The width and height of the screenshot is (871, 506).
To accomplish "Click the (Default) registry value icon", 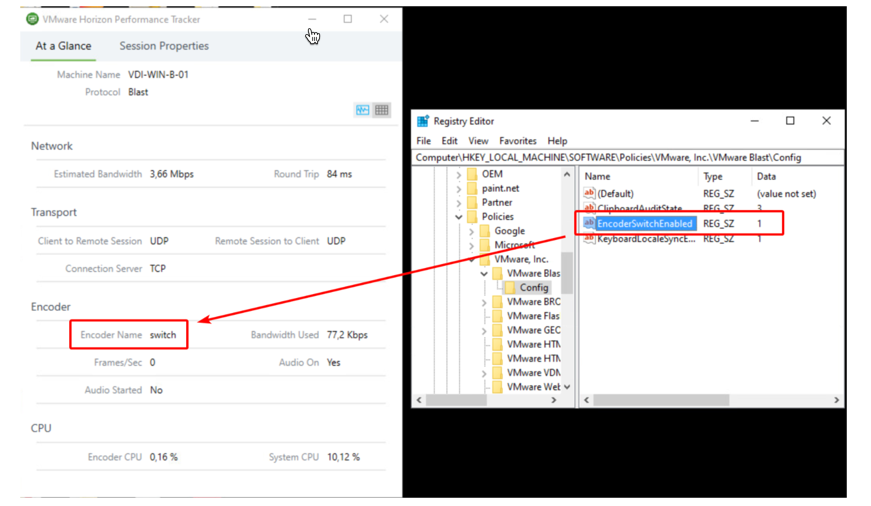I will [589, 194].
